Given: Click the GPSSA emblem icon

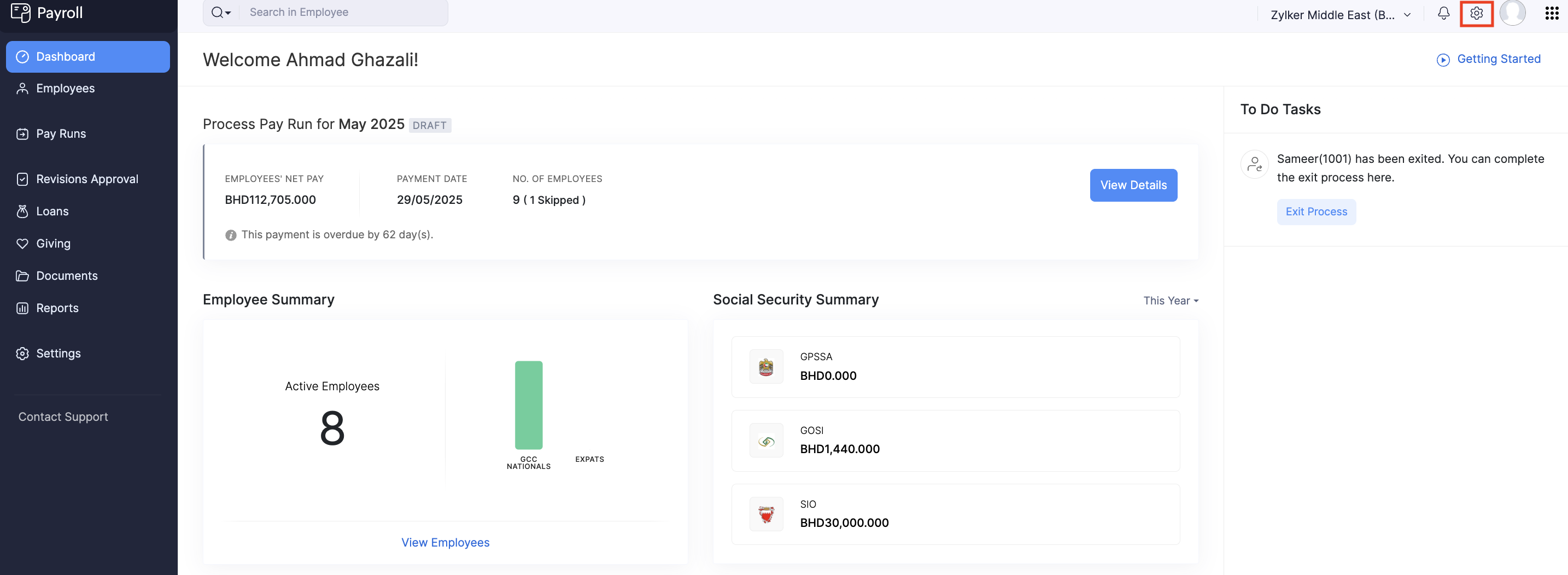Looking at the screenshot, I should coord(766,367).
